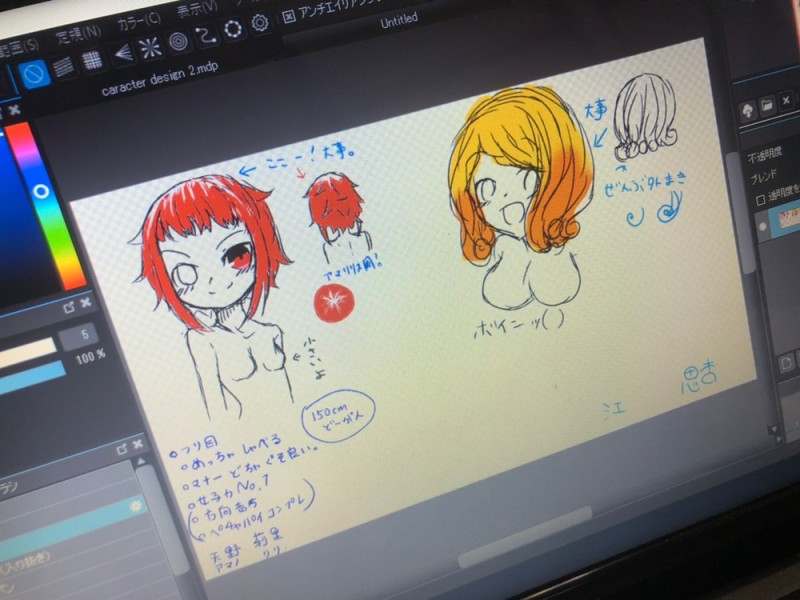Click the brush size field showing 5
Viewport: 800px width, 600px height.
[78, 336]
